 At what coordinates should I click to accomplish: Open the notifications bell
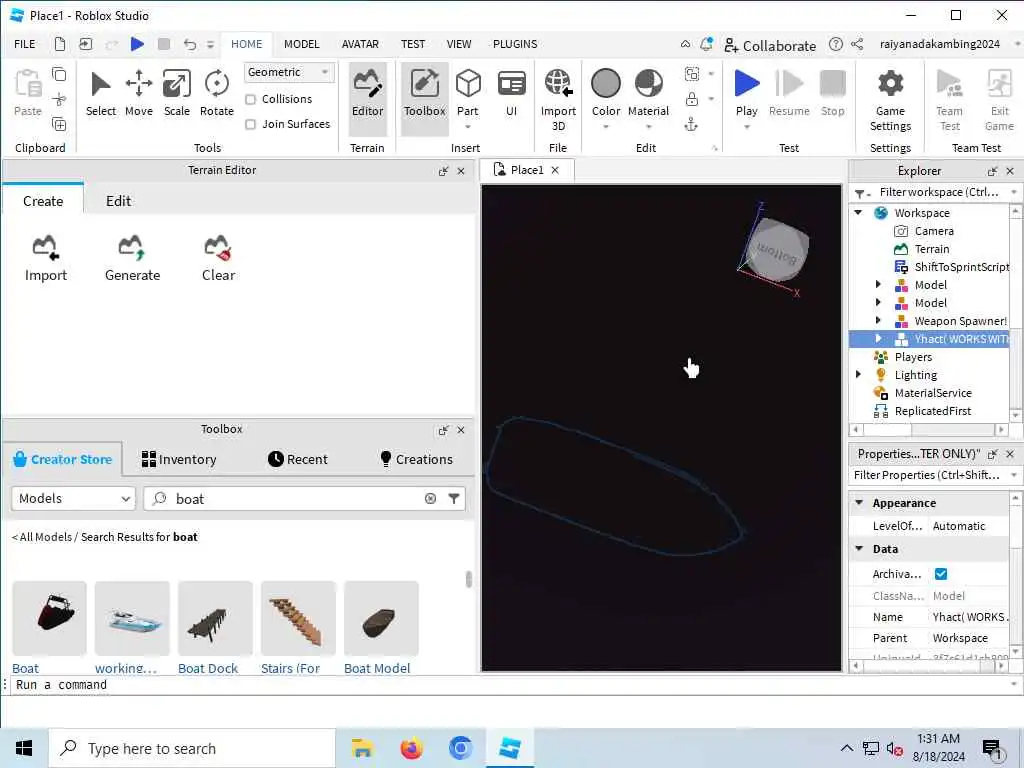(x=706, y=44)
